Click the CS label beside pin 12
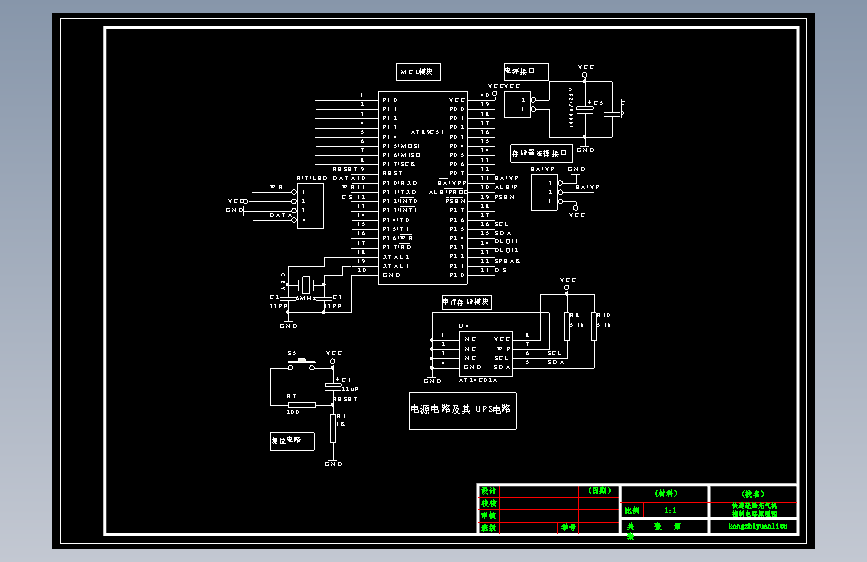The image size is (867, 562). click(x=347, y=197)
